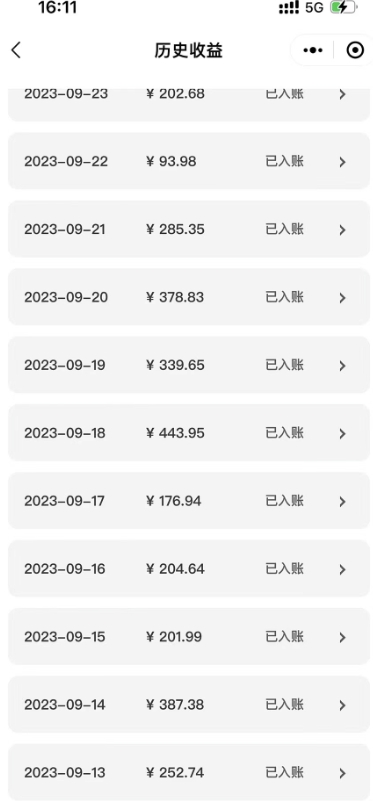
Task: Open the 2023-09-17 earnings record
Action: (x=189, y=501)
